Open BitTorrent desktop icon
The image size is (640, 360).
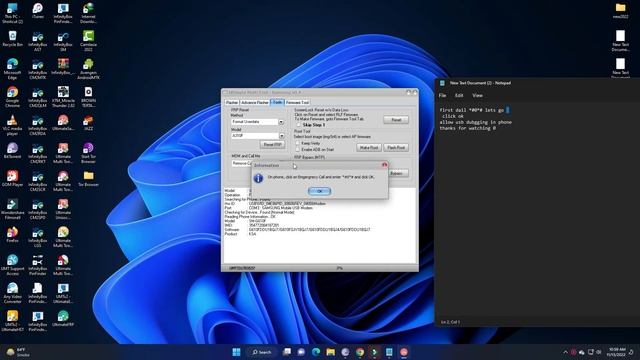coord(12,151)
